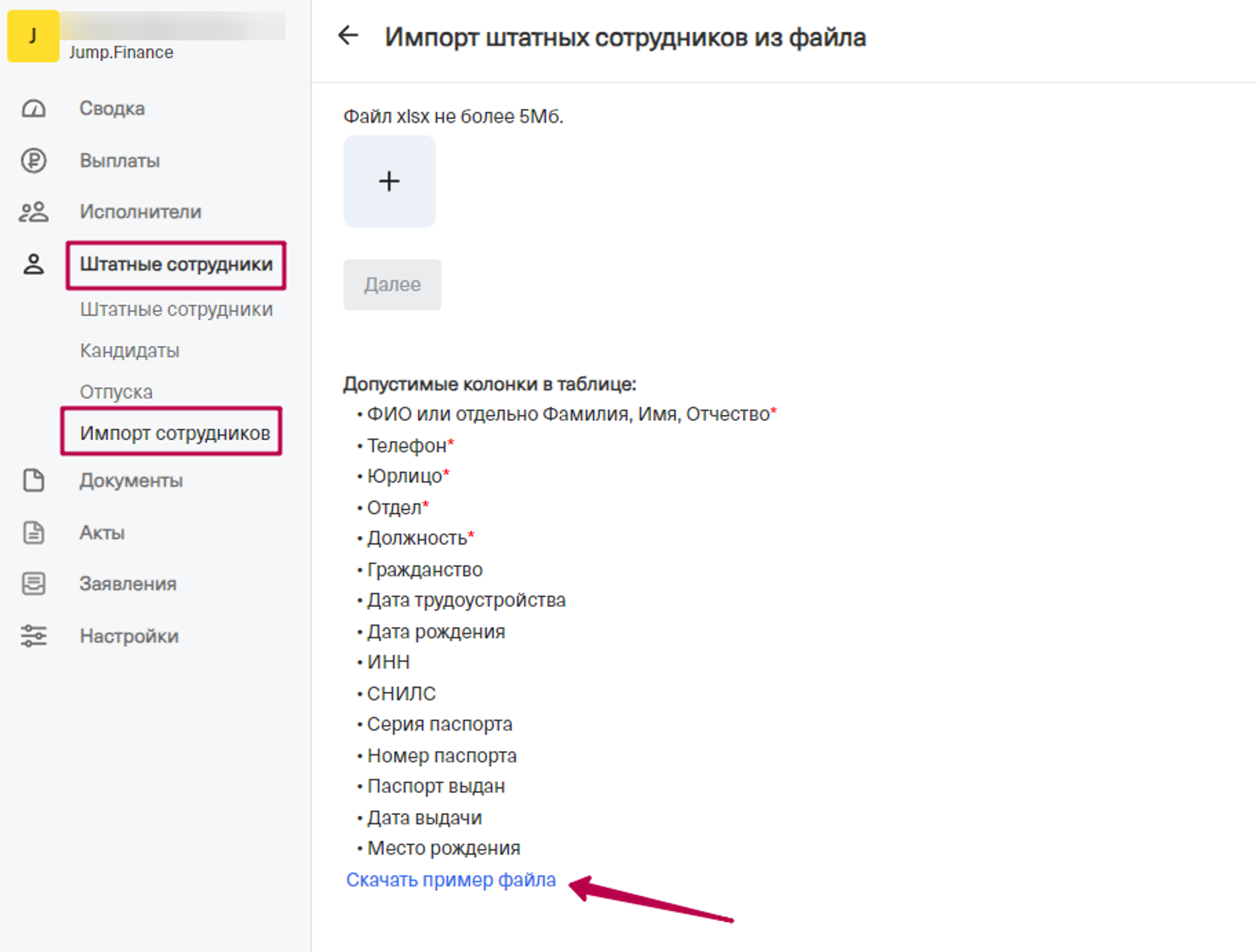Click the plus box to upload file
This screenshot has height=952, width=1257.
pos(389,182)
